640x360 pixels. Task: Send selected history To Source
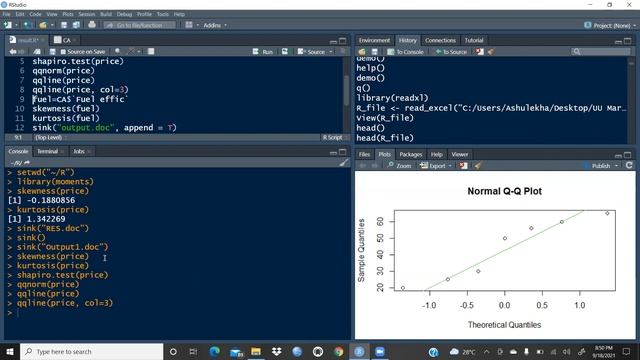[x=451, y=52]
